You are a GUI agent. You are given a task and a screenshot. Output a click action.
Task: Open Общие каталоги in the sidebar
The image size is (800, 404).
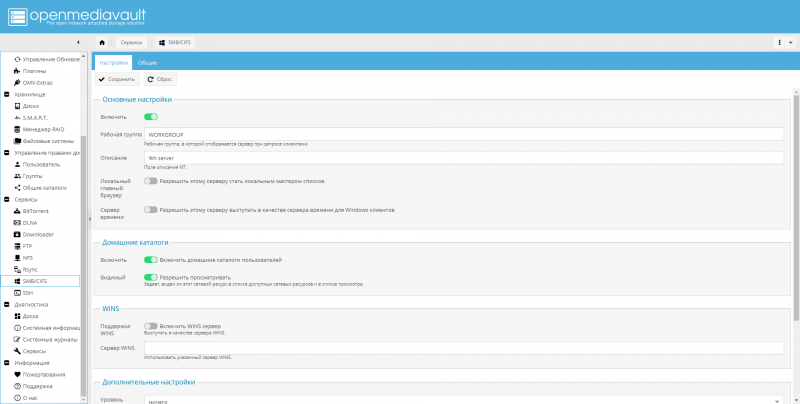[44, 188]
